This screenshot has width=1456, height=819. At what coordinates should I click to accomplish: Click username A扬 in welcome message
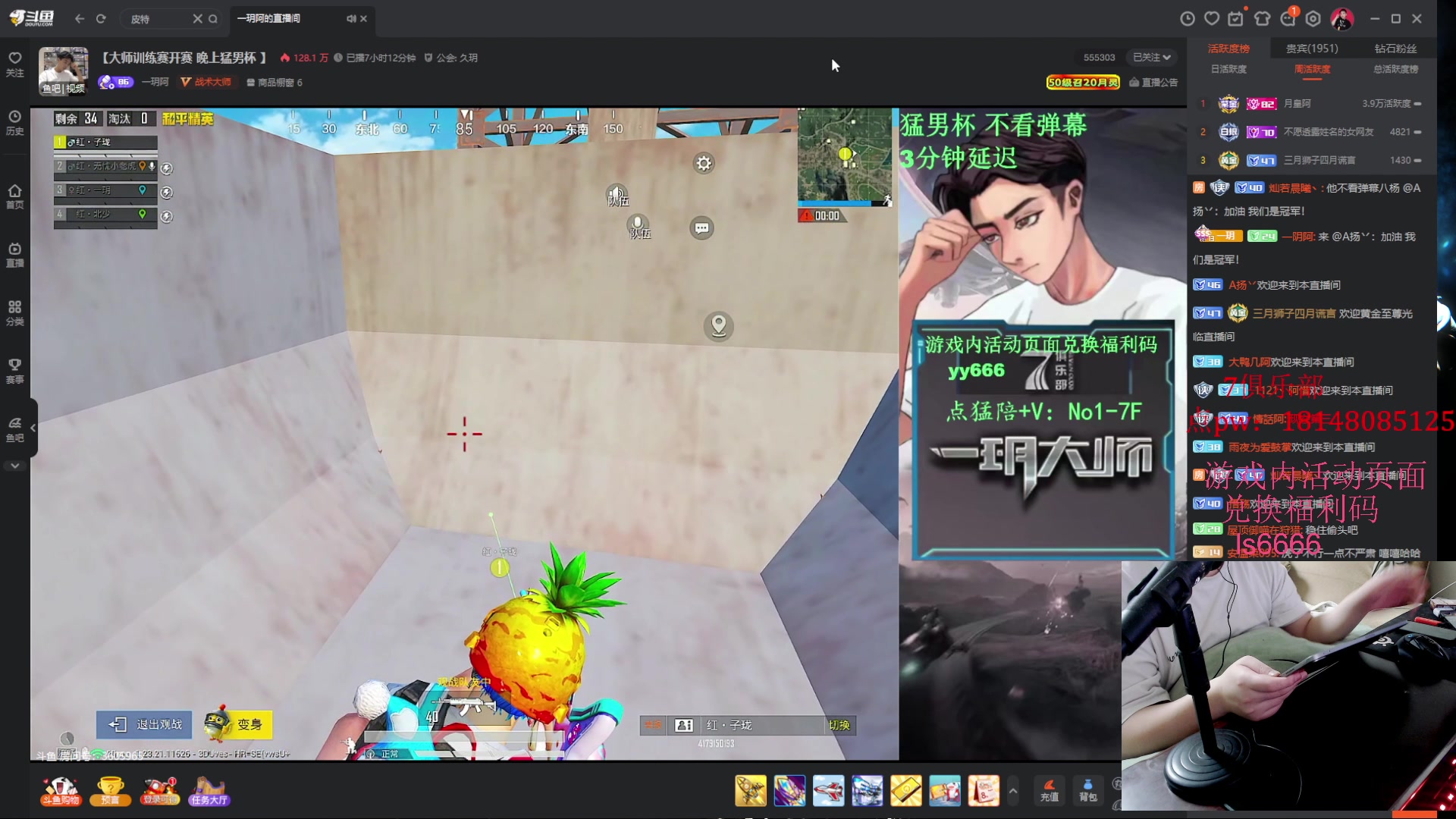coord(1241,285)
